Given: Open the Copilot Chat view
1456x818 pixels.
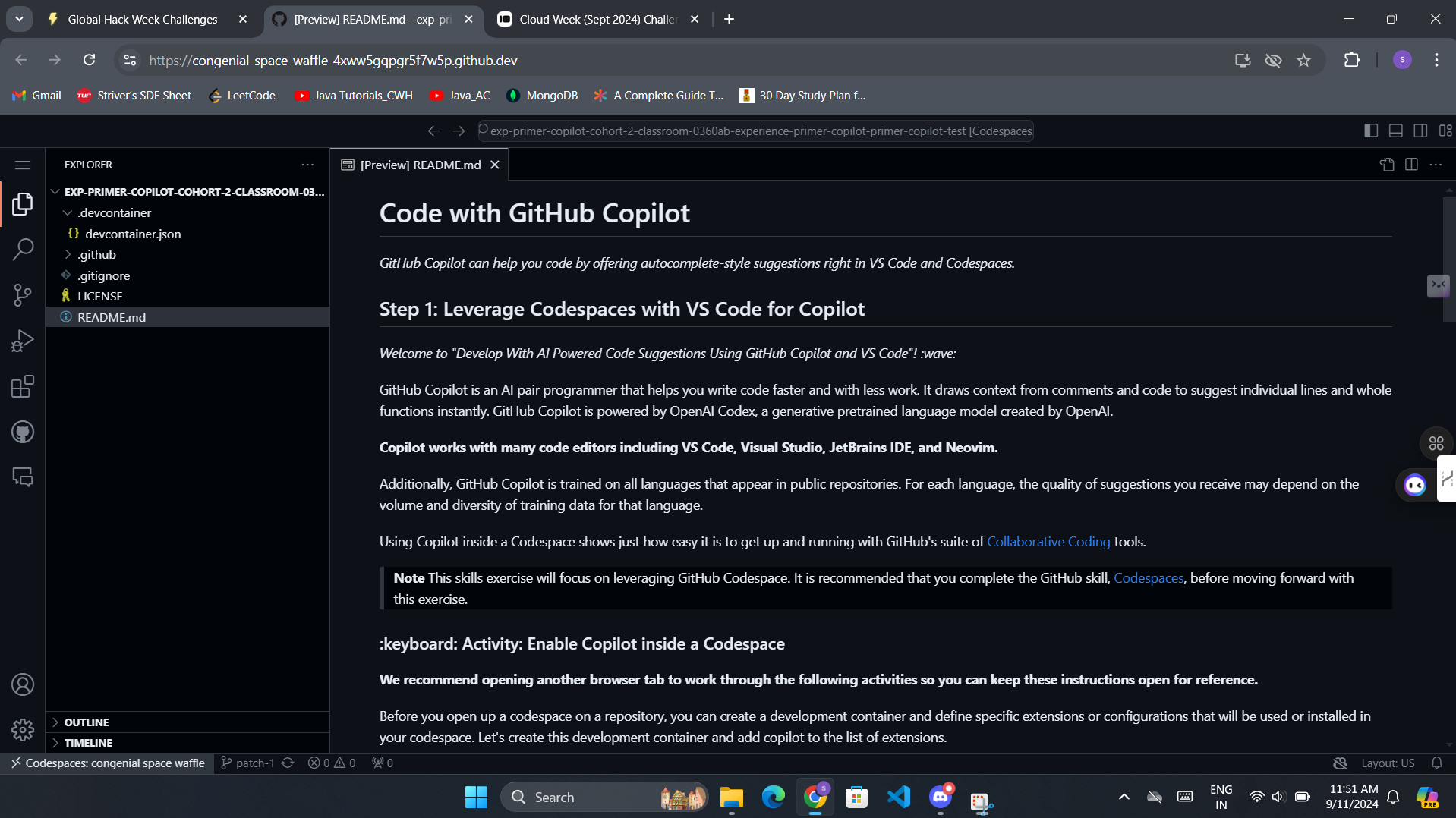Looking at the screenshot, I should 23,477.
